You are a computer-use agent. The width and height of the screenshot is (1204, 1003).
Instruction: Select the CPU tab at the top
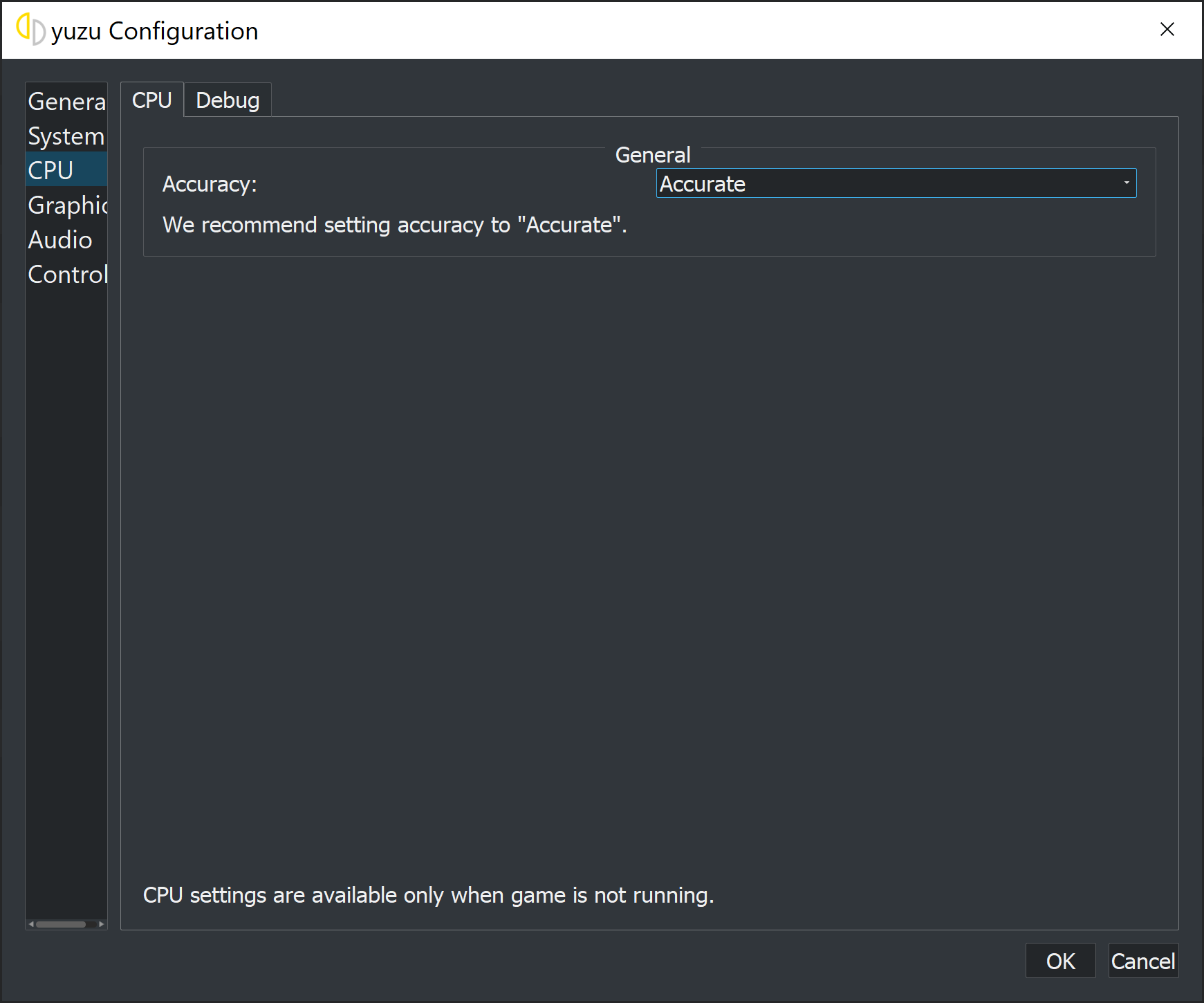point(152,100)
